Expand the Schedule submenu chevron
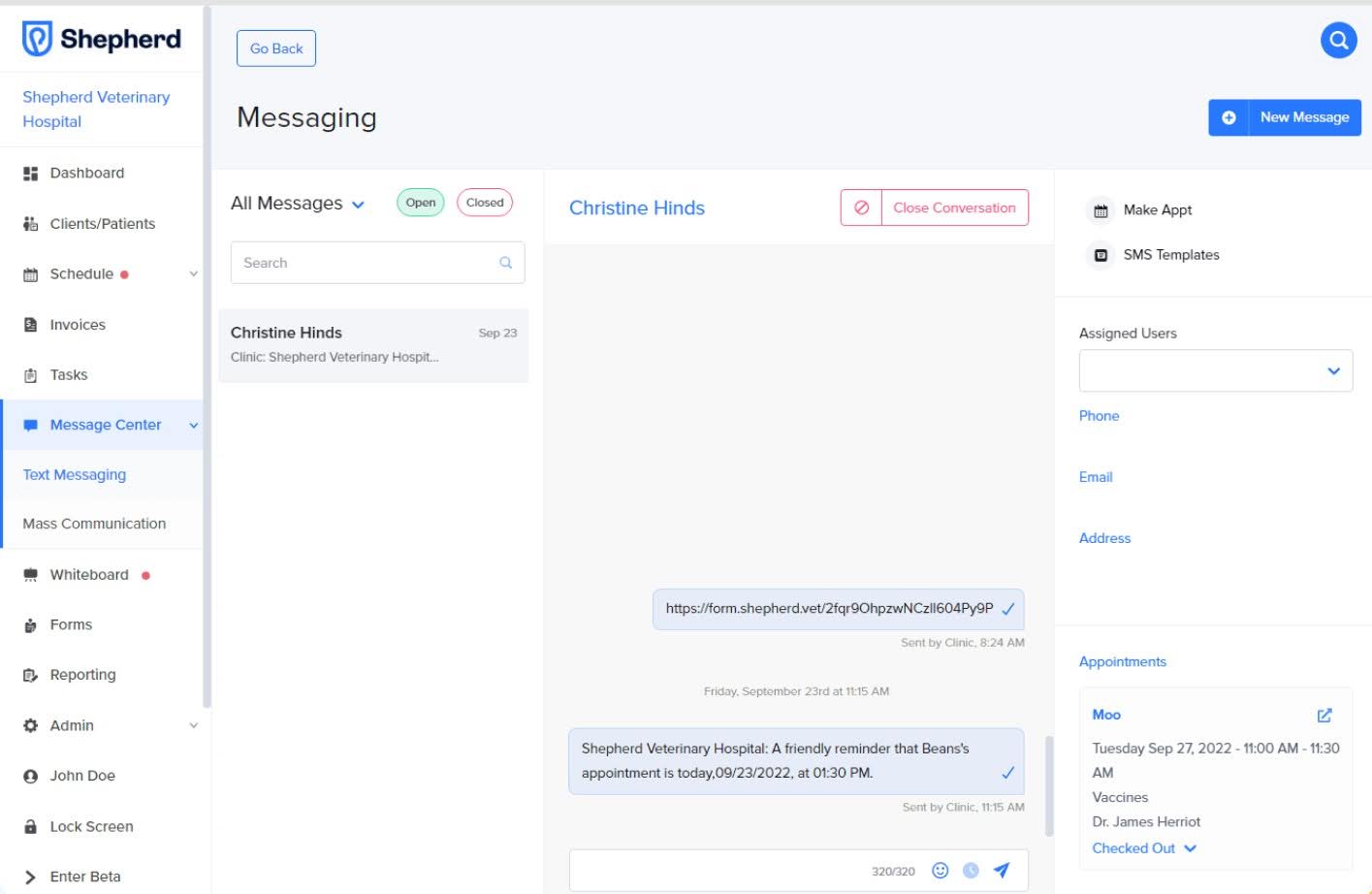 pos(194,274)
